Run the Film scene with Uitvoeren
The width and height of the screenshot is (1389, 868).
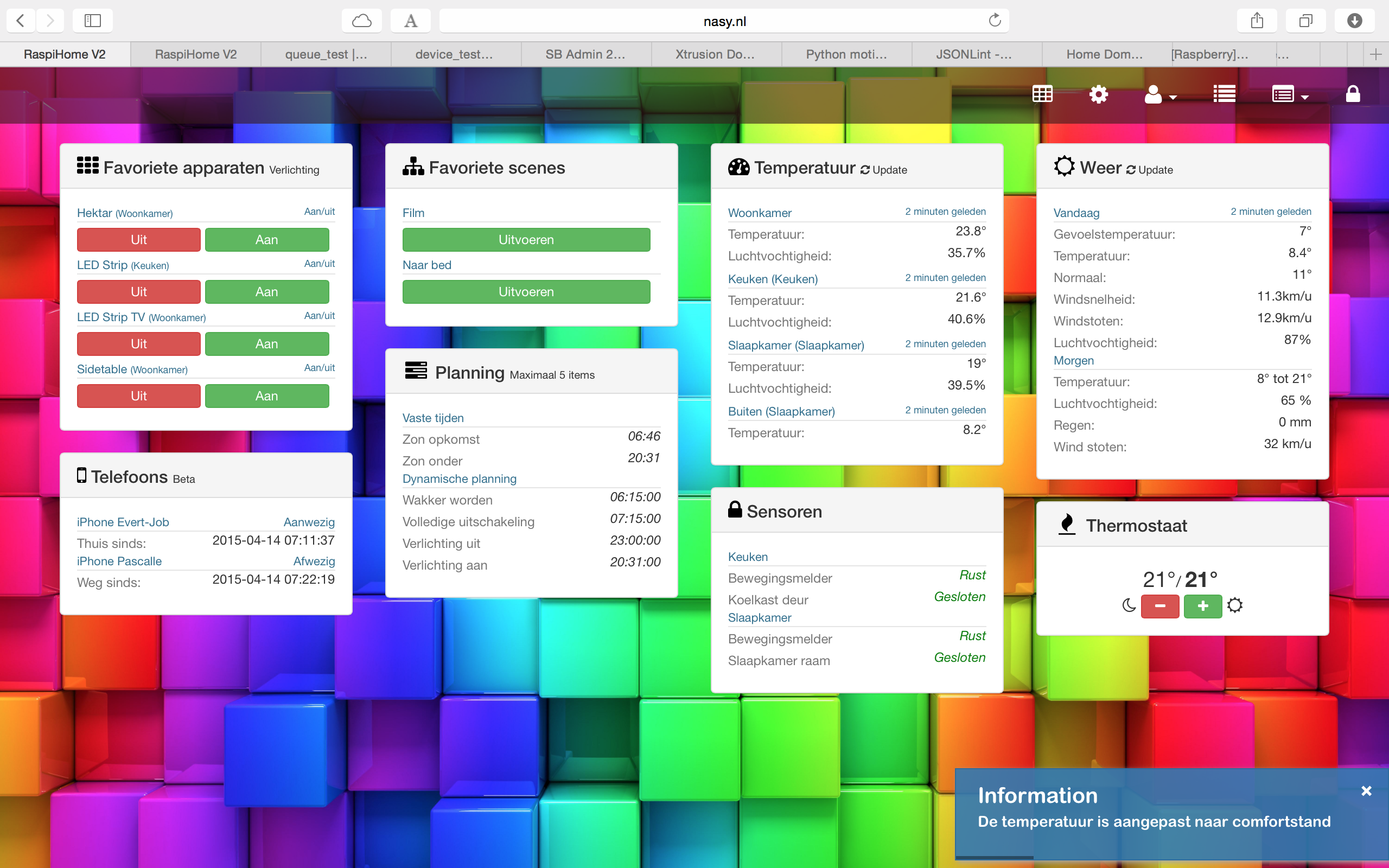tap(526, 240)
